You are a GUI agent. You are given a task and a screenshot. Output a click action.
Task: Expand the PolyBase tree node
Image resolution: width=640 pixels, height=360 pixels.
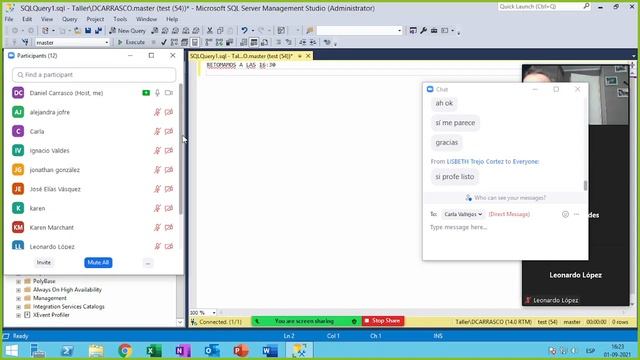tap(18, 281)
